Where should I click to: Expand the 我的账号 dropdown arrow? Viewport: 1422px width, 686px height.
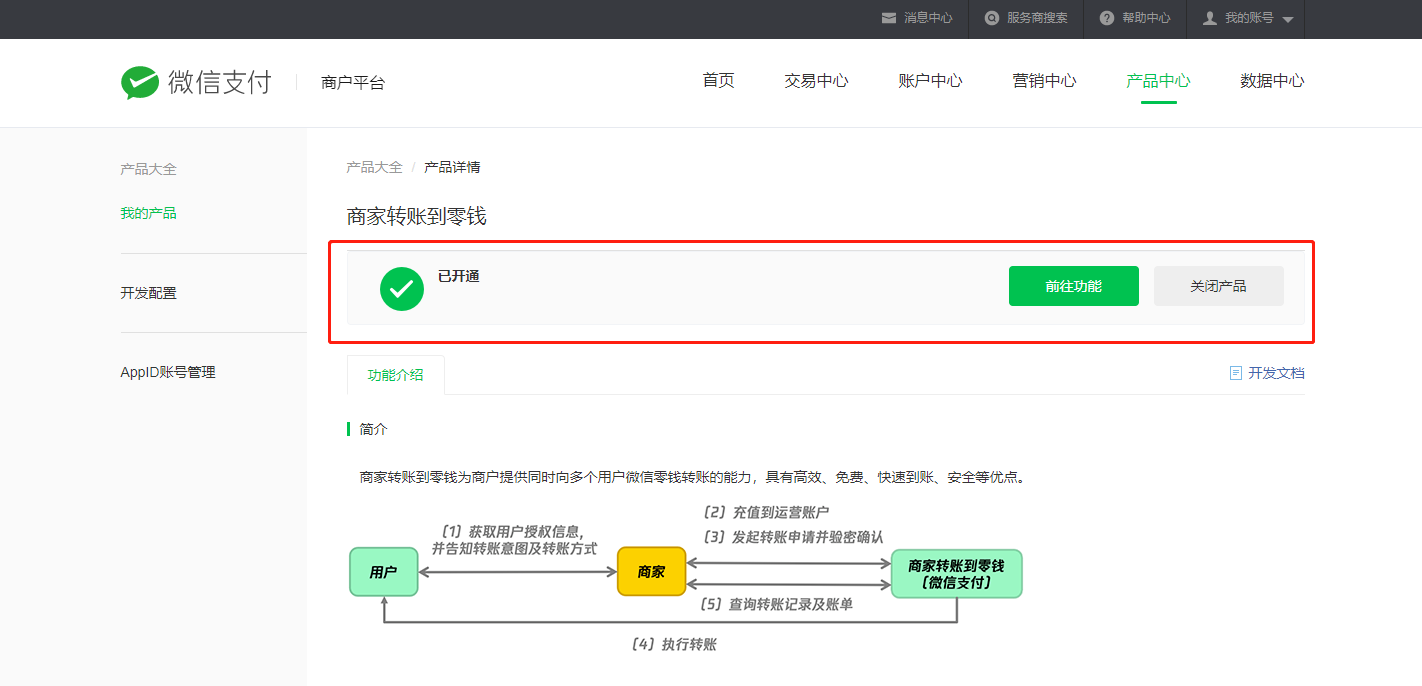[1288, 20]
